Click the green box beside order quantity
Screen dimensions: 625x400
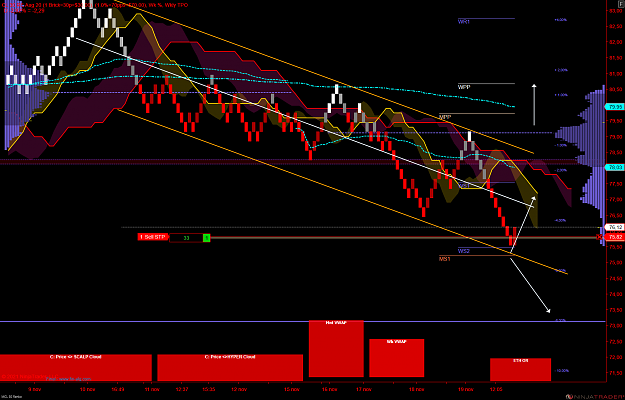(206, 238)
